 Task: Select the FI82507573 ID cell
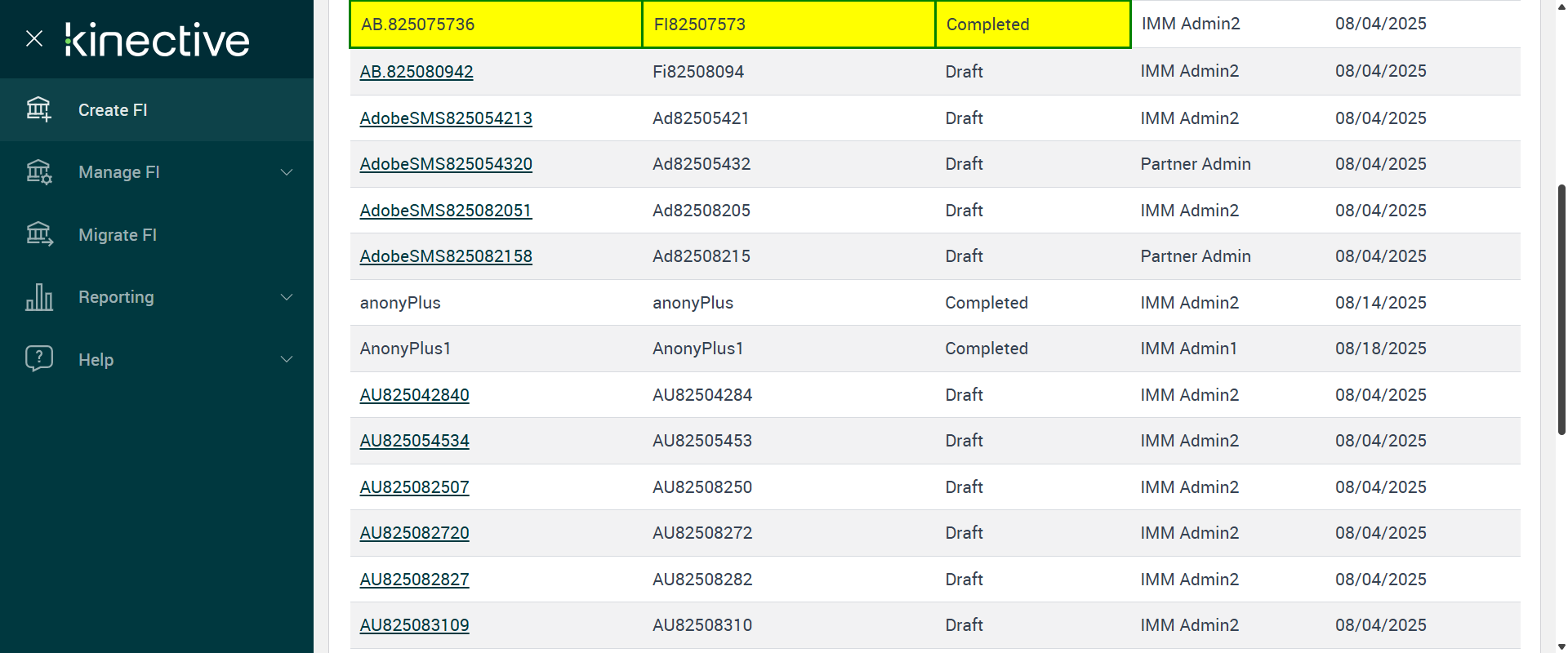coord(789,24)
